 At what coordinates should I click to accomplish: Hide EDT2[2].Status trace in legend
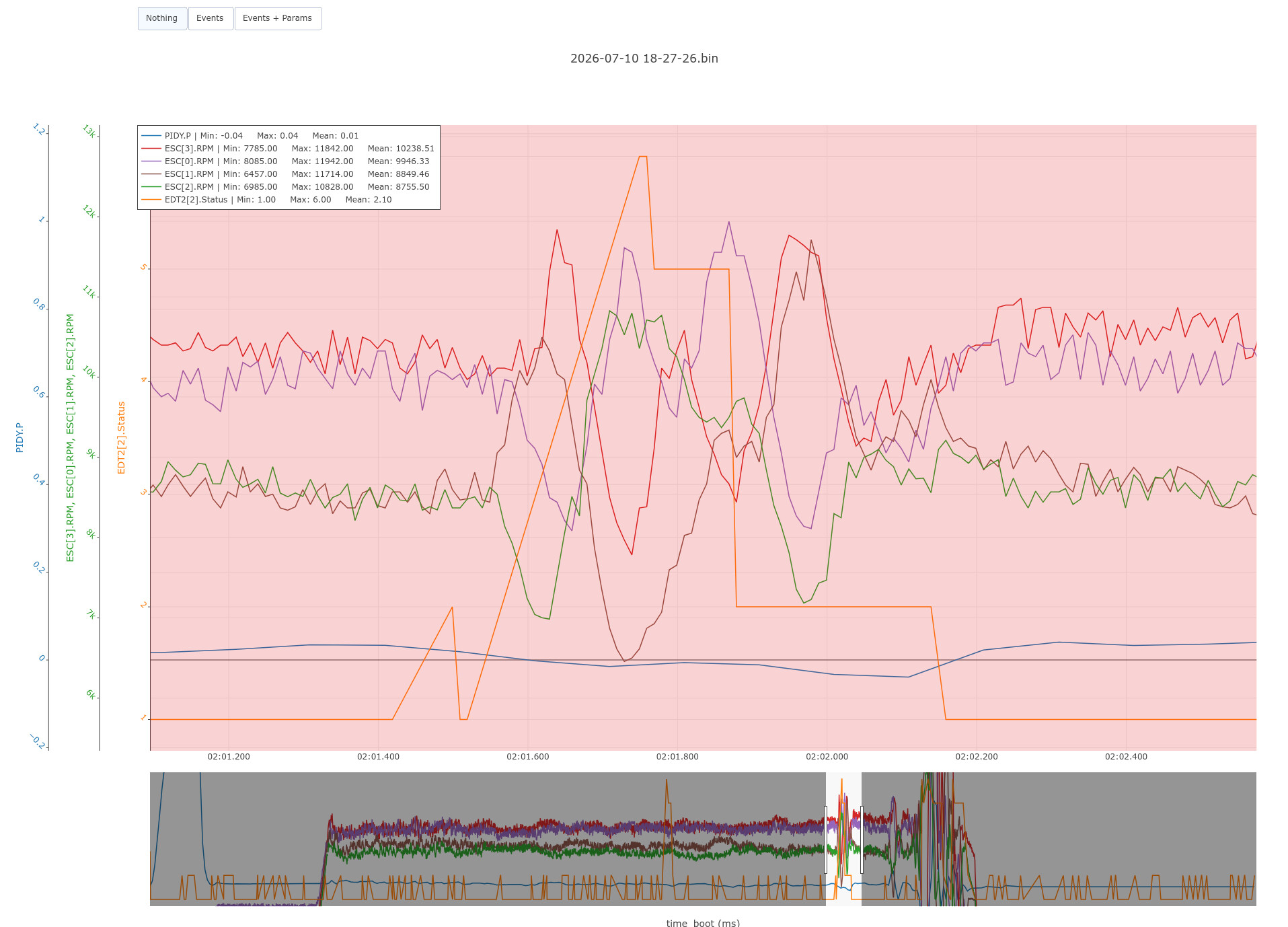pyautogui.click(x=266, y=200)
